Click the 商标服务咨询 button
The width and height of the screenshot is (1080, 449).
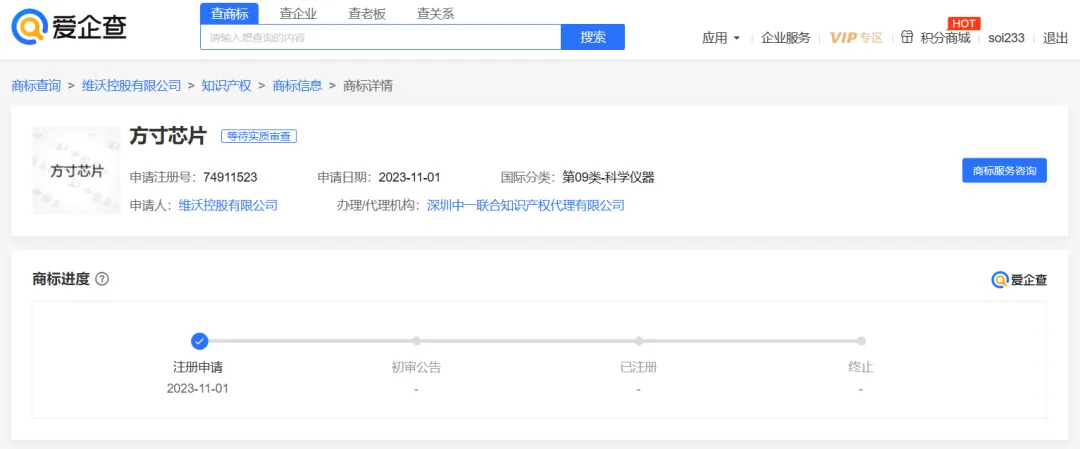click(x=1004, y=170)
